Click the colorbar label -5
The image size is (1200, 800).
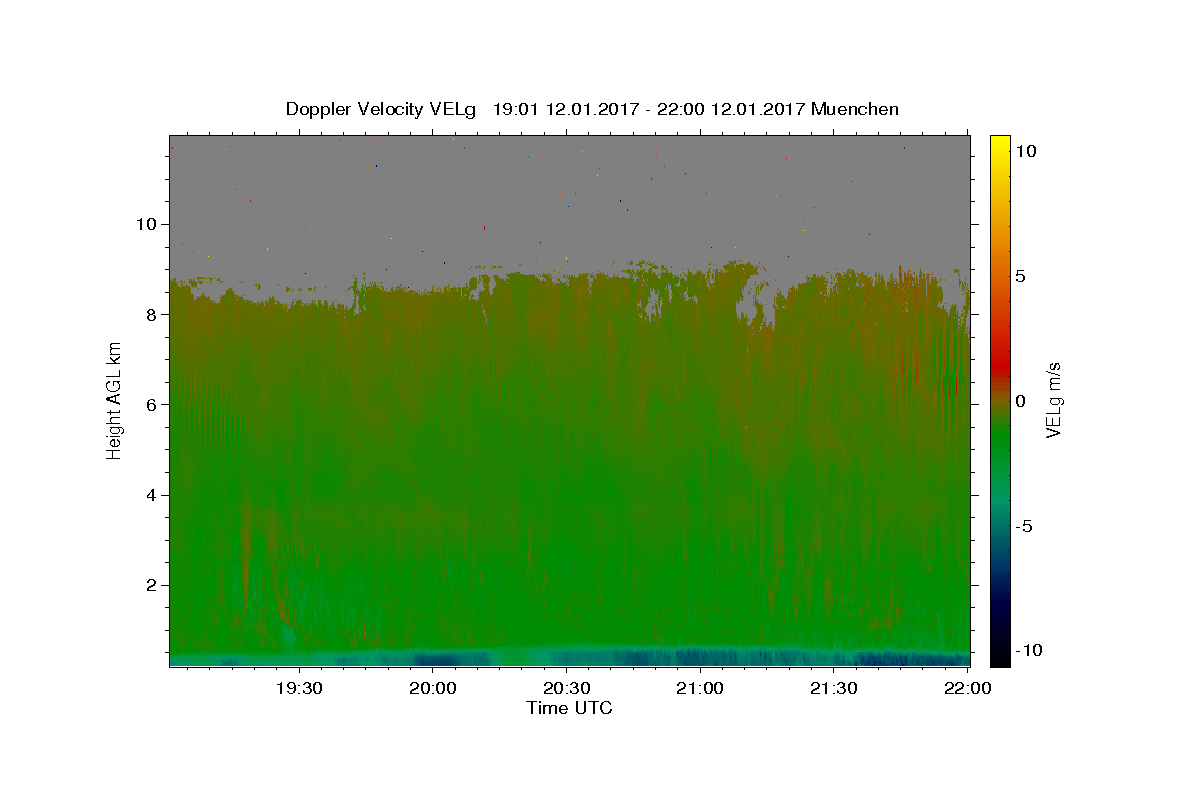coord(1025,526)
